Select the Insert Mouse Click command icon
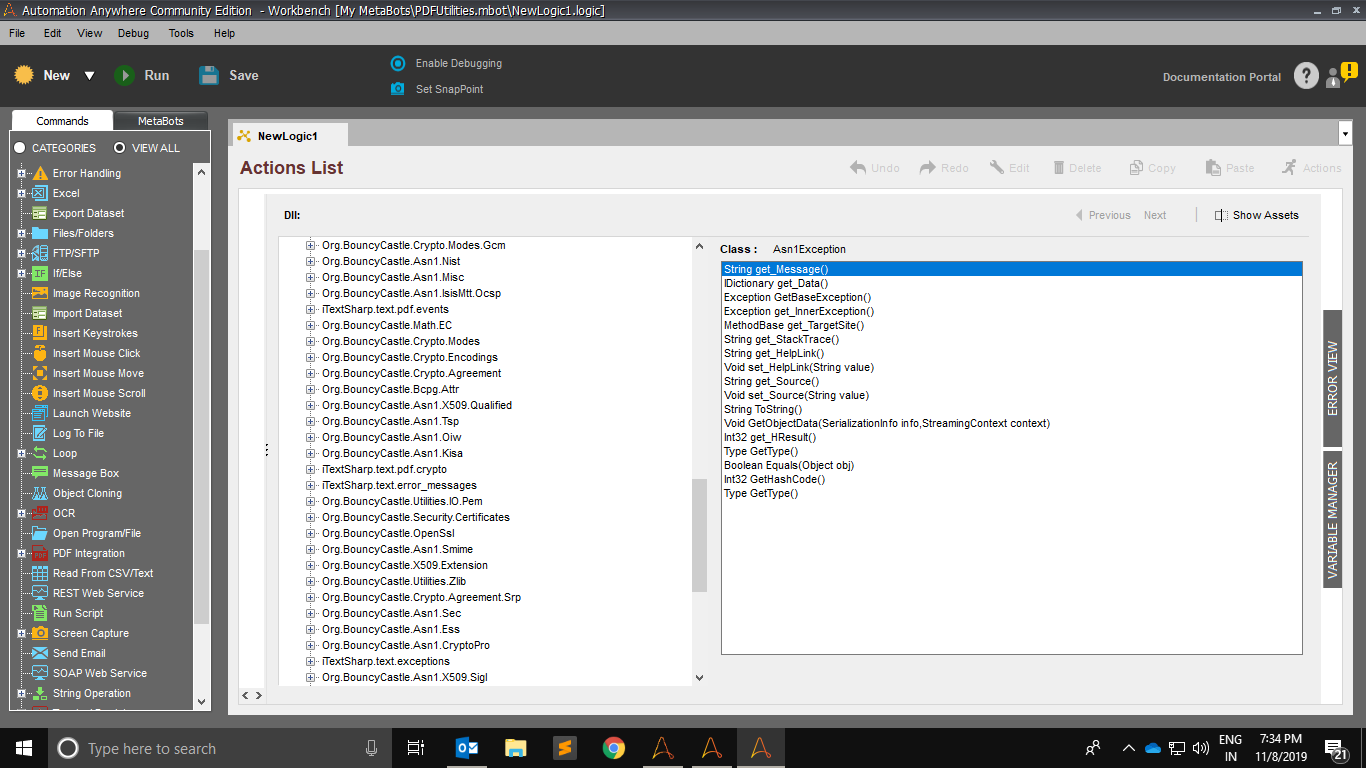Screen dimensions: 1366x768 [40, 353]
